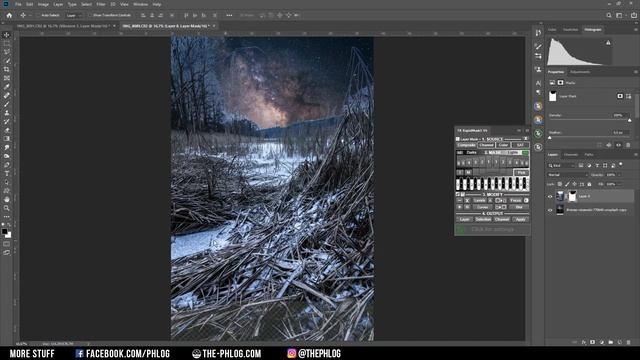Click the delete layer trash icon
This screenshot has height=360, width=640.
[x=629, y=342]
